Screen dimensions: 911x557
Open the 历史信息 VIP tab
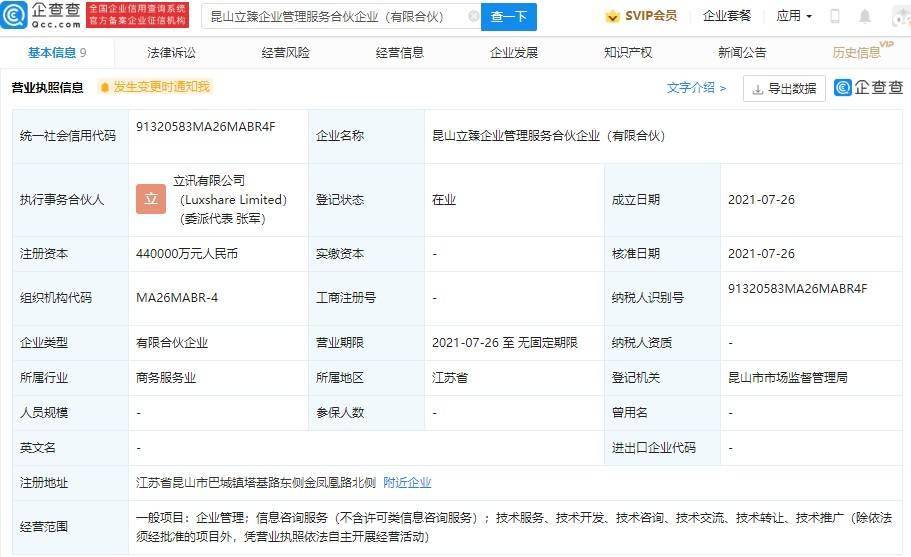coord(862,51)
